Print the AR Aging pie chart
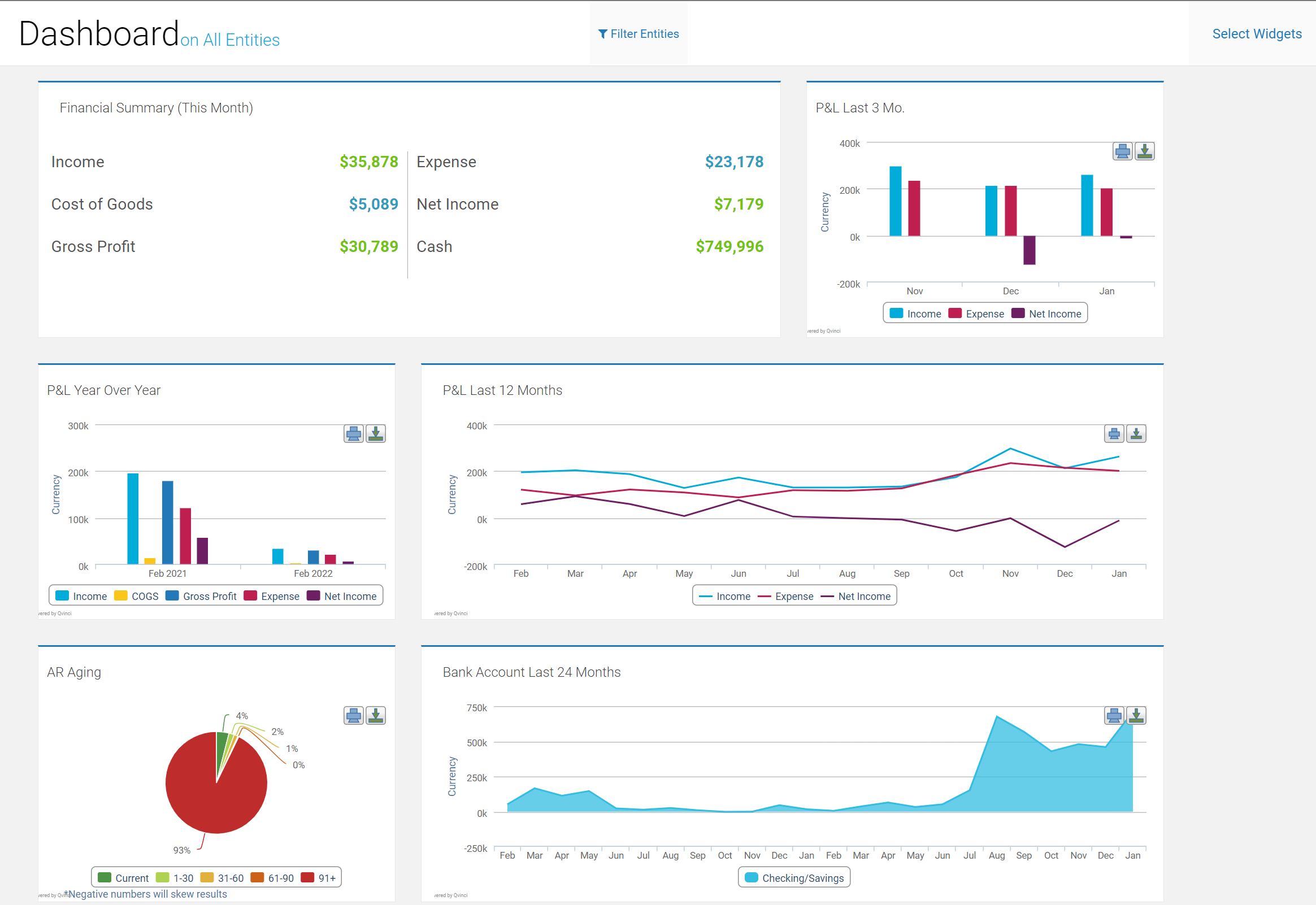Screen dimensions: 1316x905 click(354, 716)
